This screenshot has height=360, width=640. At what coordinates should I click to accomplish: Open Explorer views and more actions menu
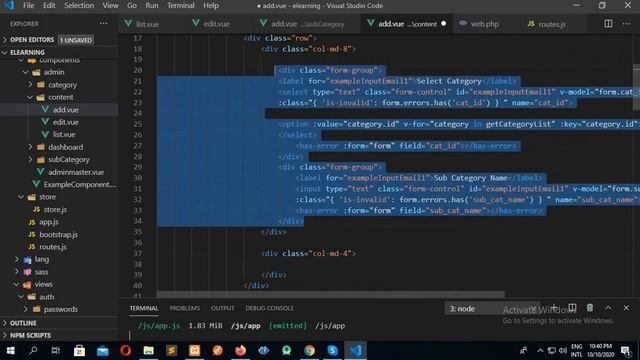[104, 24]
